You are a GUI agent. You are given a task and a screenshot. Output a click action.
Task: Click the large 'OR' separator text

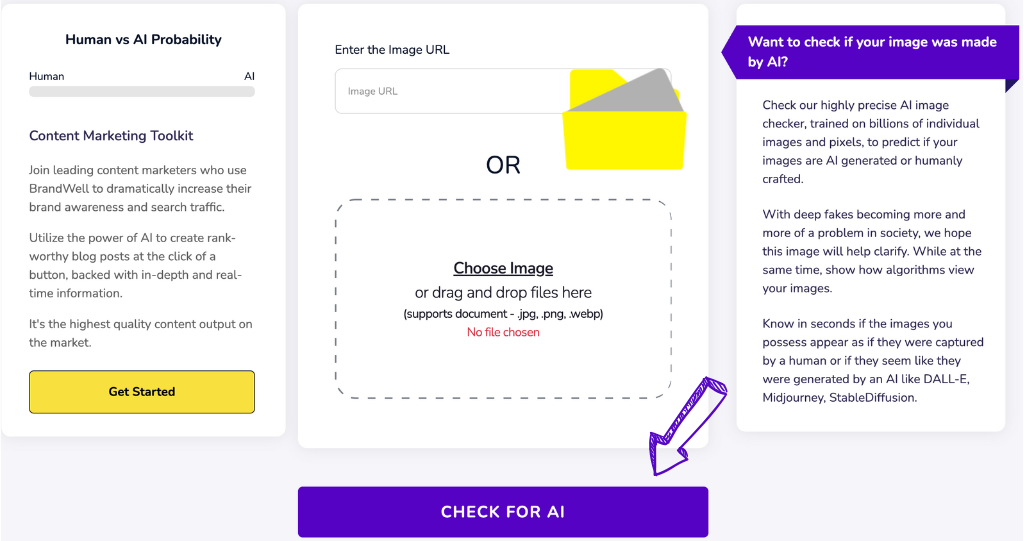tap(503, 165)
